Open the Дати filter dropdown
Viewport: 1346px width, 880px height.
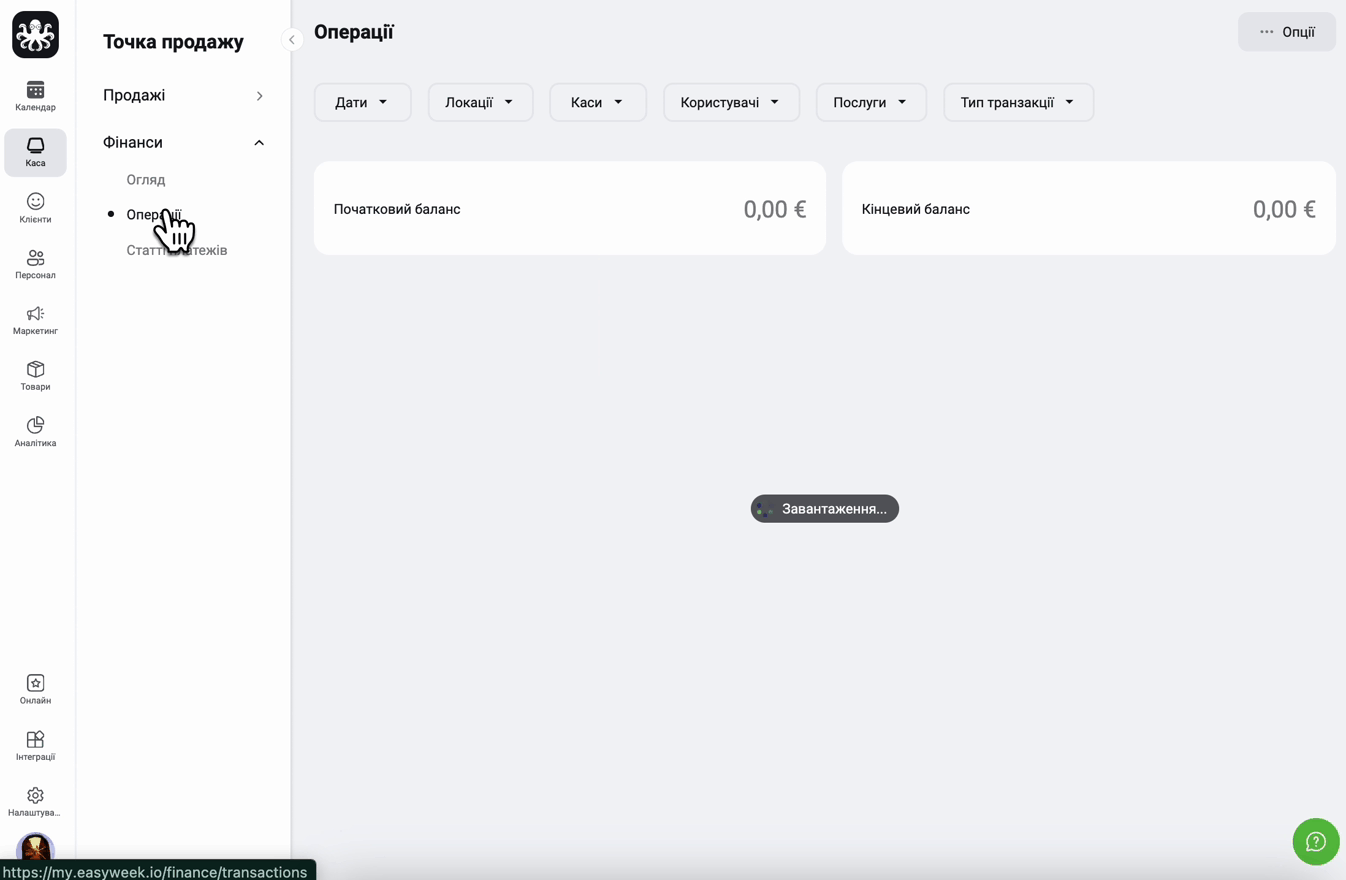tap(363, 102)
